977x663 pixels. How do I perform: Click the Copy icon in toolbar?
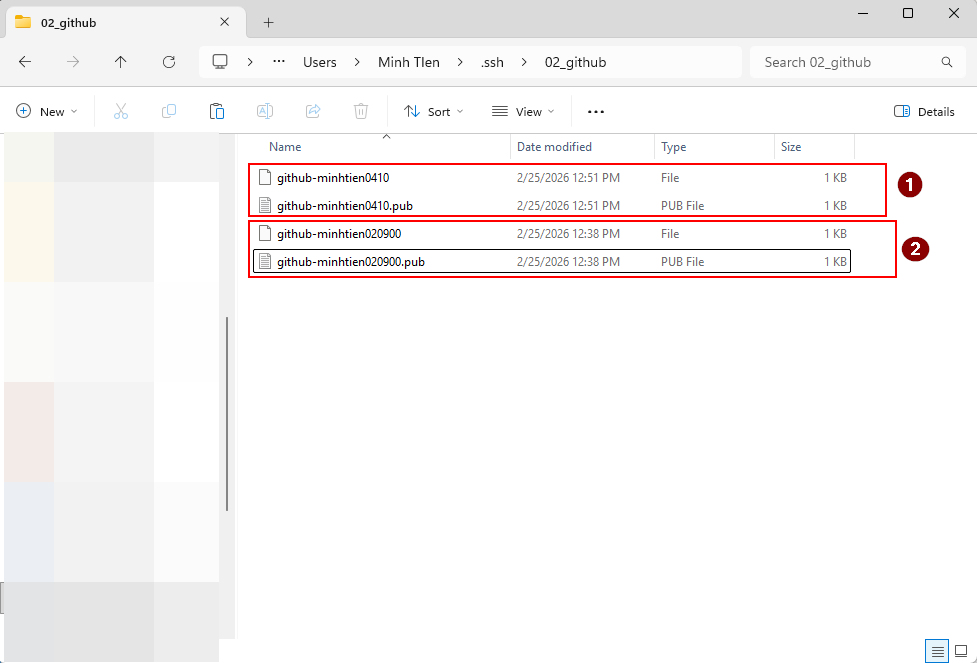[169, 112]
